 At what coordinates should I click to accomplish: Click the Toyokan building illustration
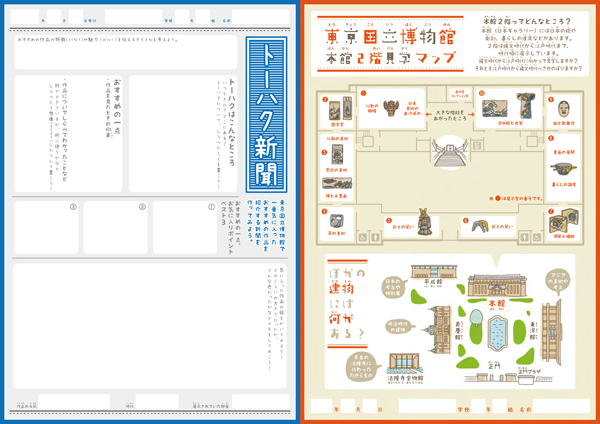[551, 331]
